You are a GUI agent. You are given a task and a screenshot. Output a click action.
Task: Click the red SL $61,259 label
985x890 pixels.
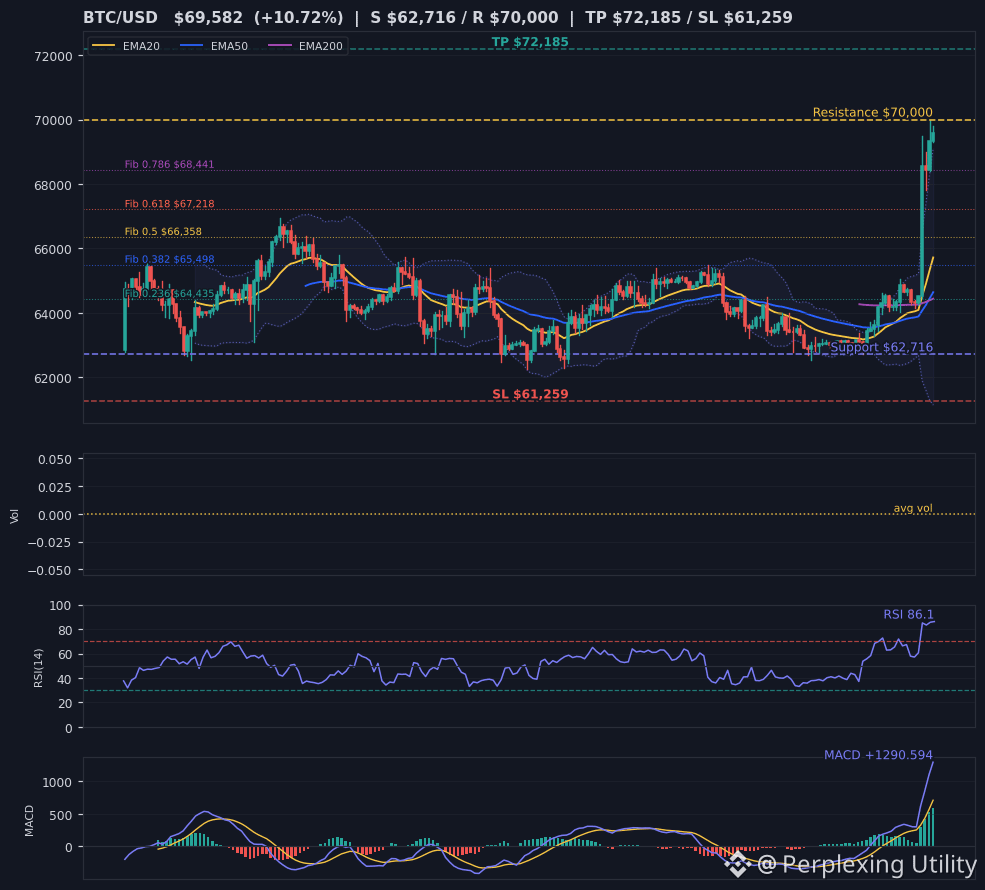coord(530,394)
